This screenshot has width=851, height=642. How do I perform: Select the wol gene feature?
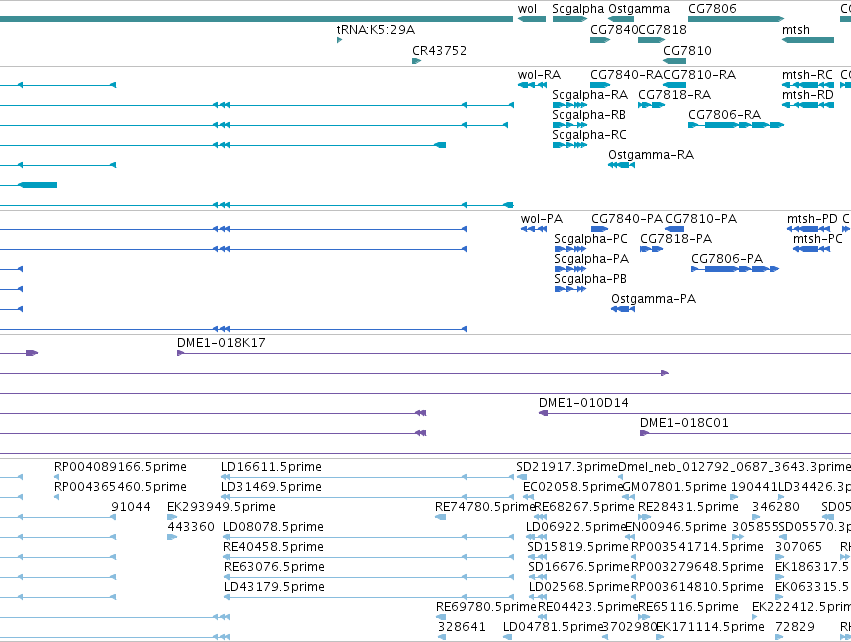[x=532, y=19]
